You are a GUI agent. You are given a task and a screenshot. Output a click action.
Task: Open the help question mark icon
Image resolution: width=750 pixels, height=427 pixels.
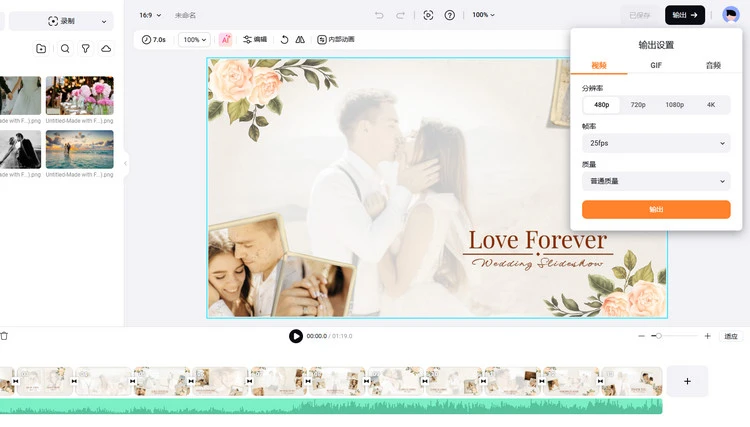click(450, 15)
